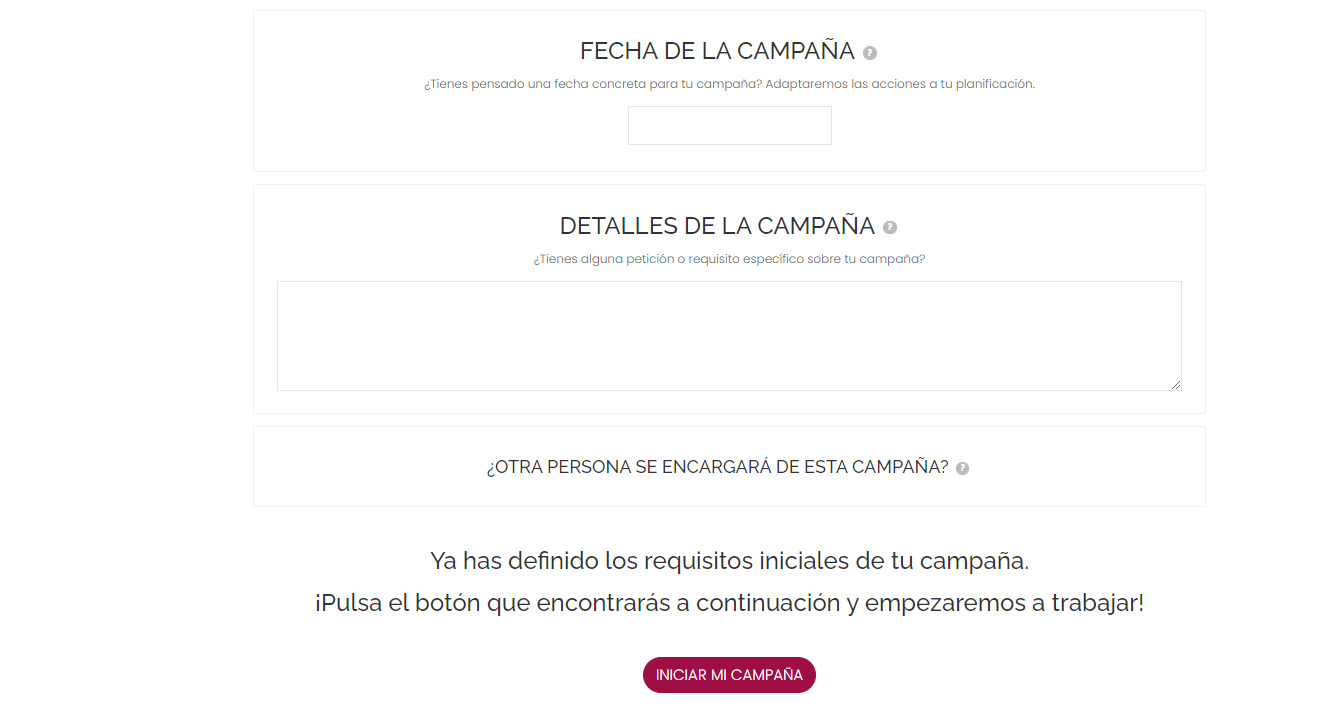Viewport: 1336px width, 717px height.
Task: Click help icon after the OTRA PERSONA question
Action: point(962,468)
